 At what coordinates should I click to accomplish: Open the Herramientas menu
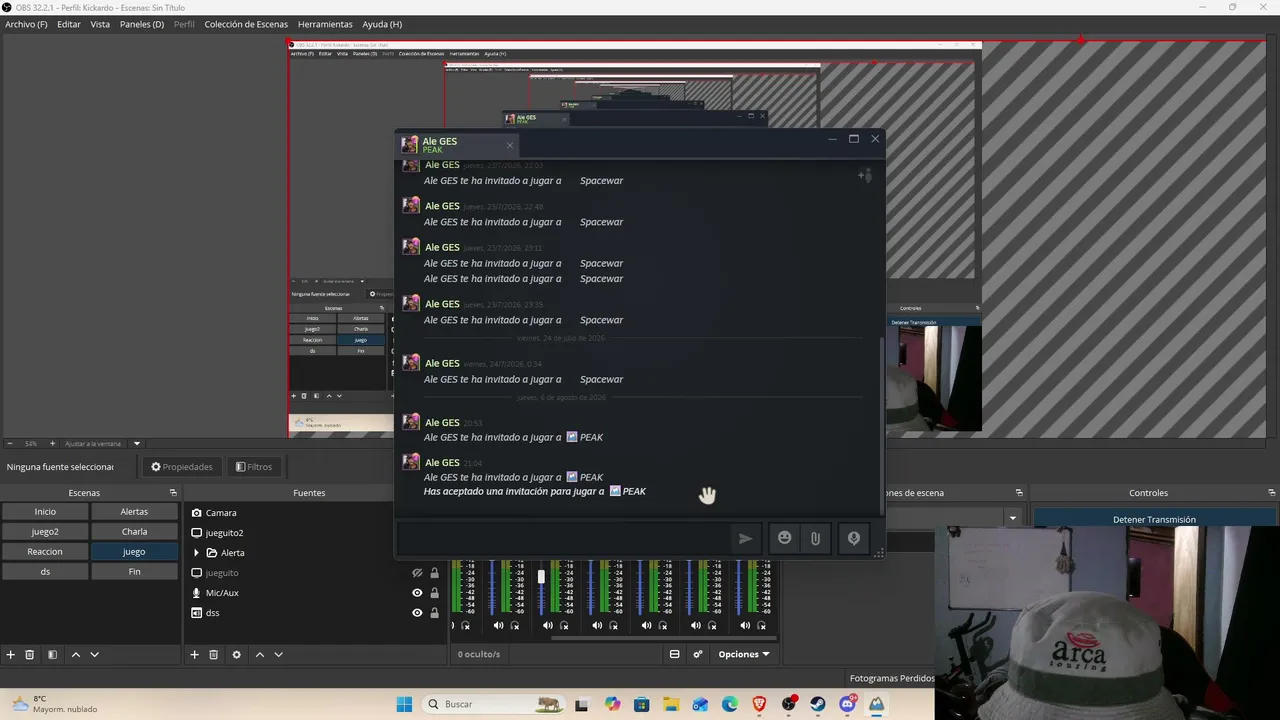click(325, 24)
